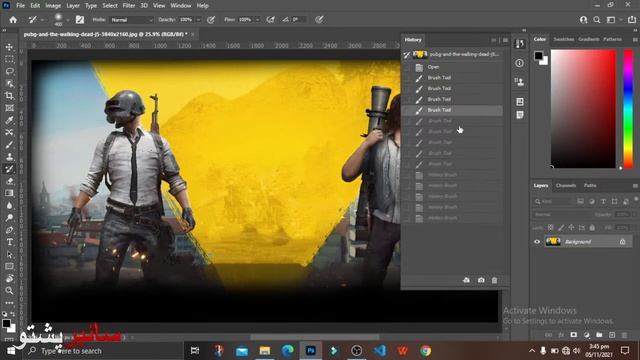The width and height of the screenshot is (640, 360).
Task: Toggle lock transparent pixels in Layers
Action: [551, 227]
